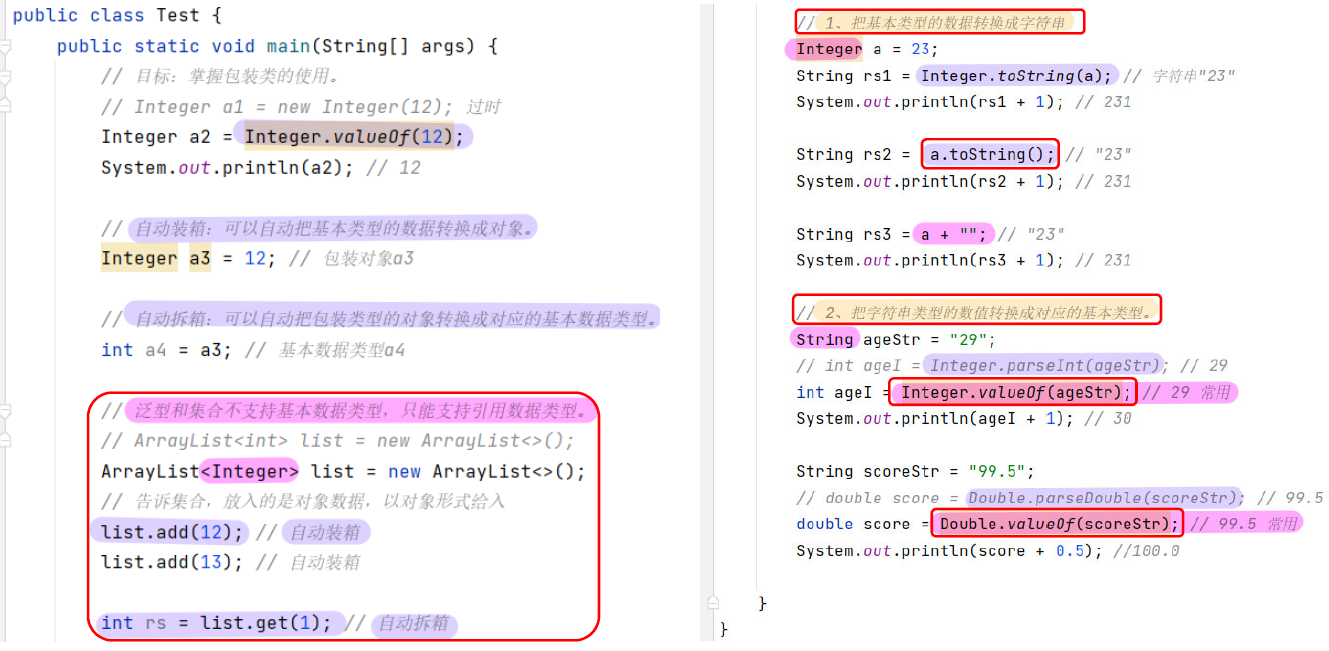1329x651 pixels.
Task: Click 'String ageStr = "29";' declaration
Action: [x=896, y=339]
